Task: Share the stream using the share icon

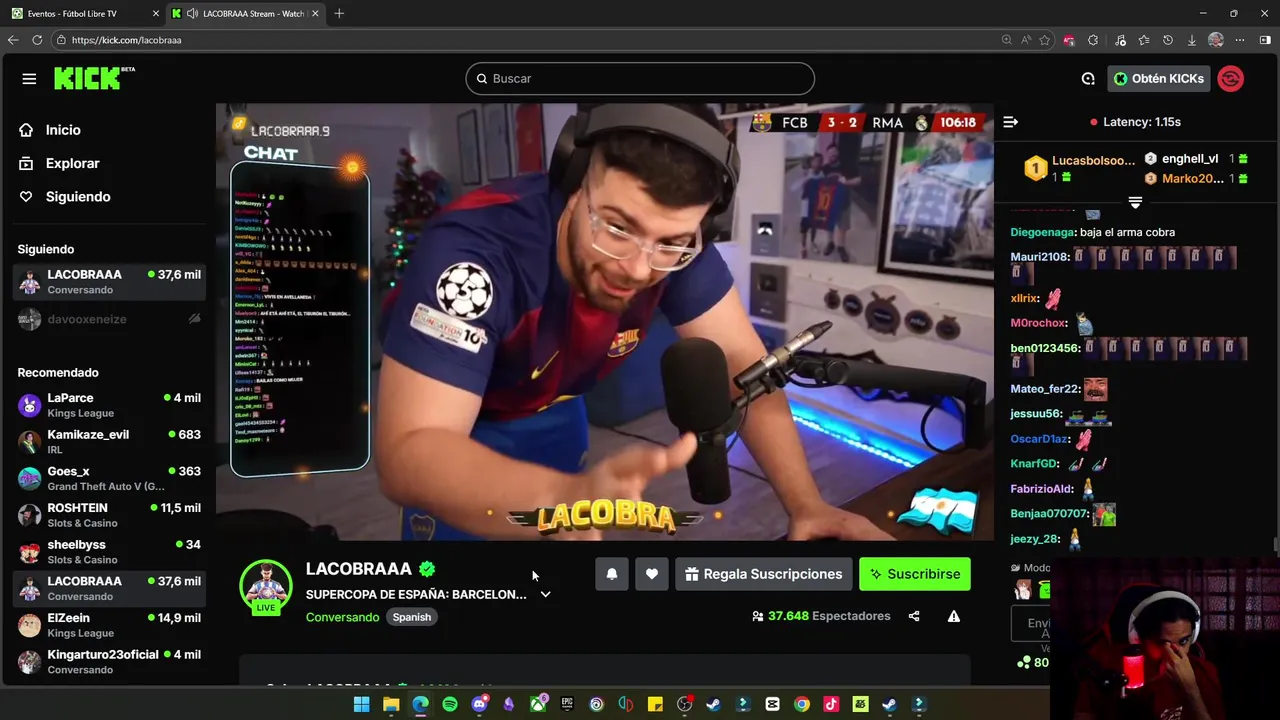Action: click(914, 616)
